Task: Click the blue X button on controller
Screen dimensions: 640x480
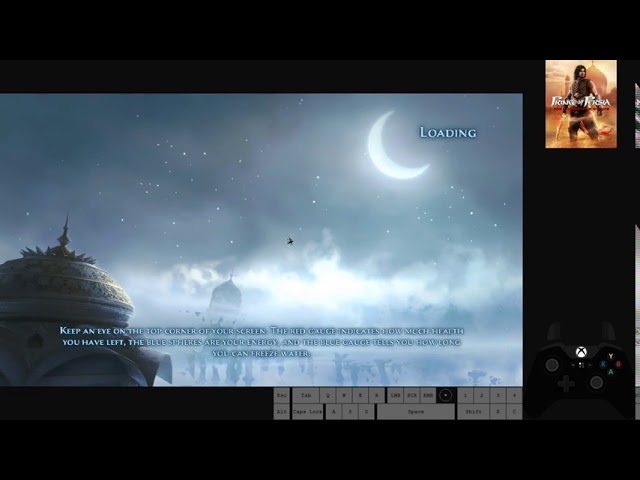Action: tap(603, 364)
